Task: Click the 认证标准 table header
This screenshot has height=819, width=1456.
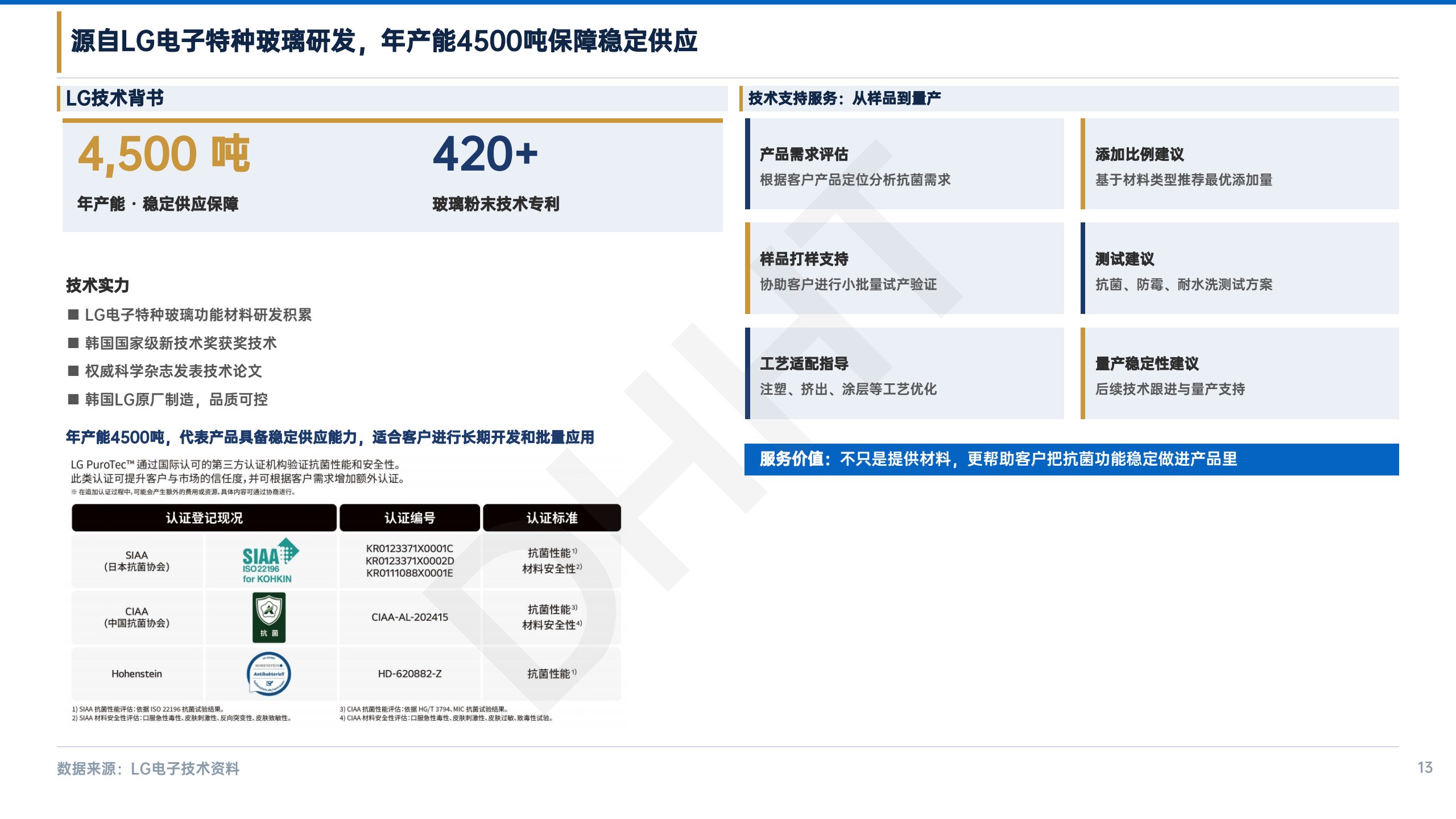Action: point(552,518)
